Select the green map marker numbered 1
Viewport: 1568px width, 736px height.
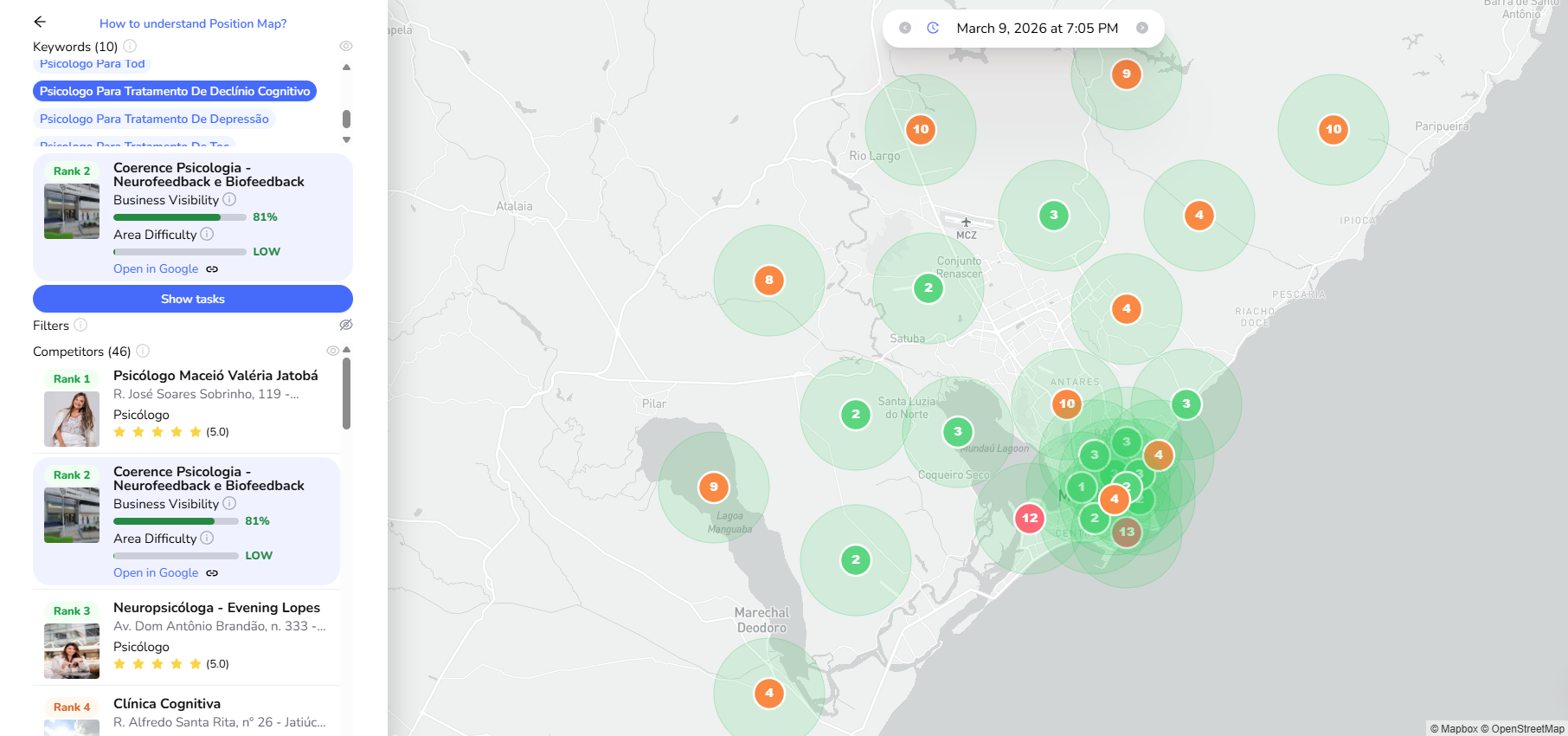[1081, 487]
